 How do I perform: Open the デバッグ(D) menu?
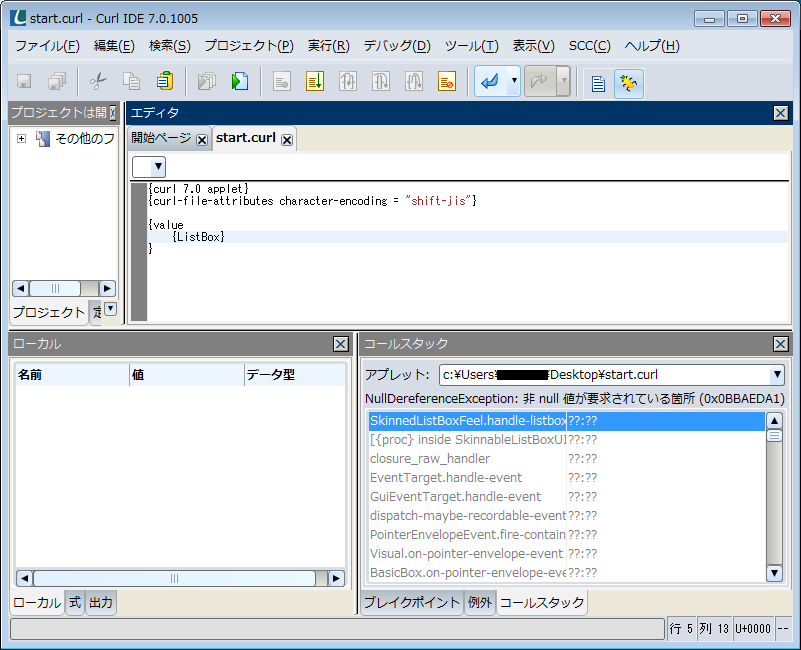pyautogui.click(x=397, y=46)
